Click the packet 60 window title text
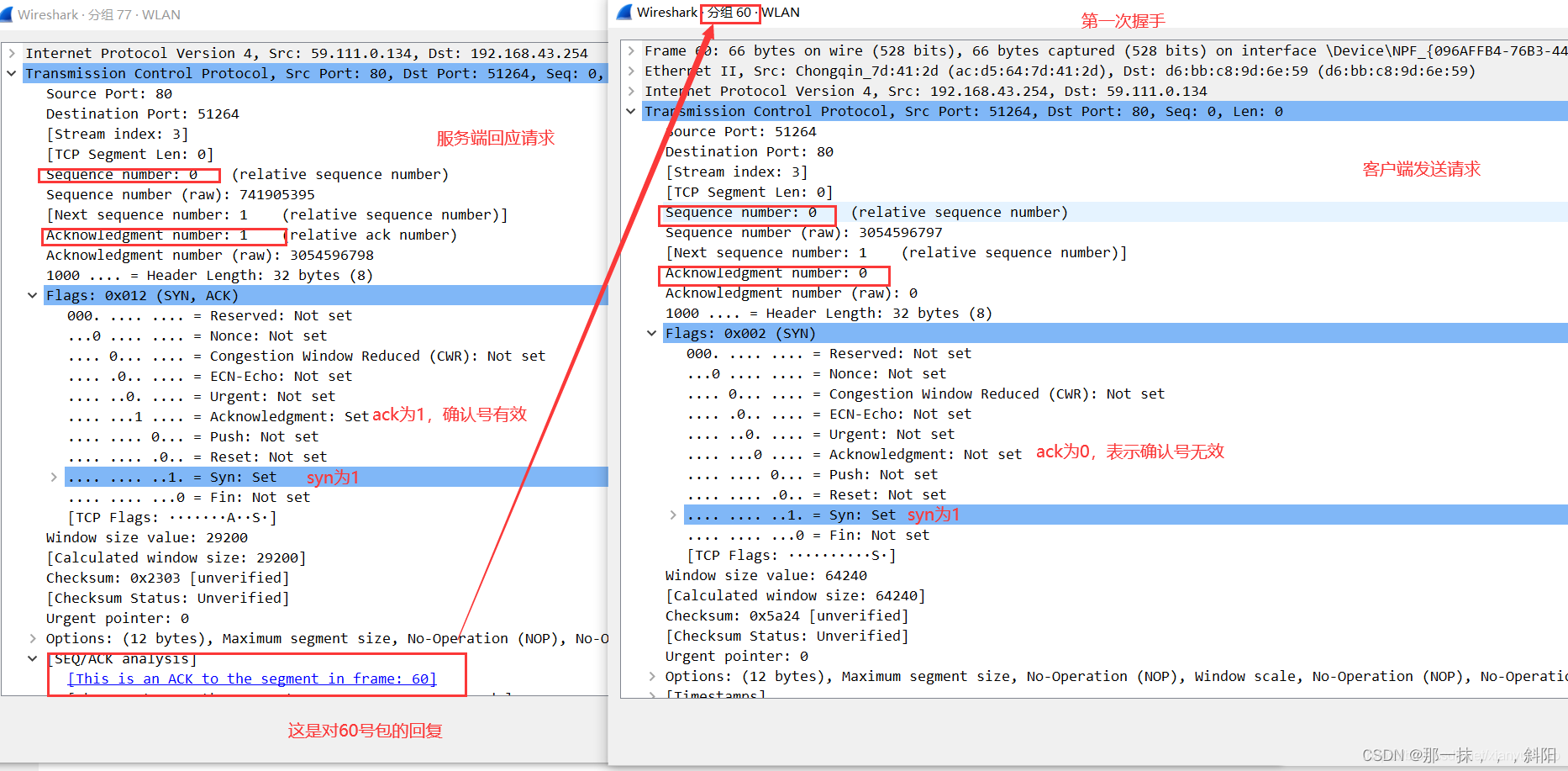The width and height of the screenshot is (1568, 771). click(x=718, y=12)
